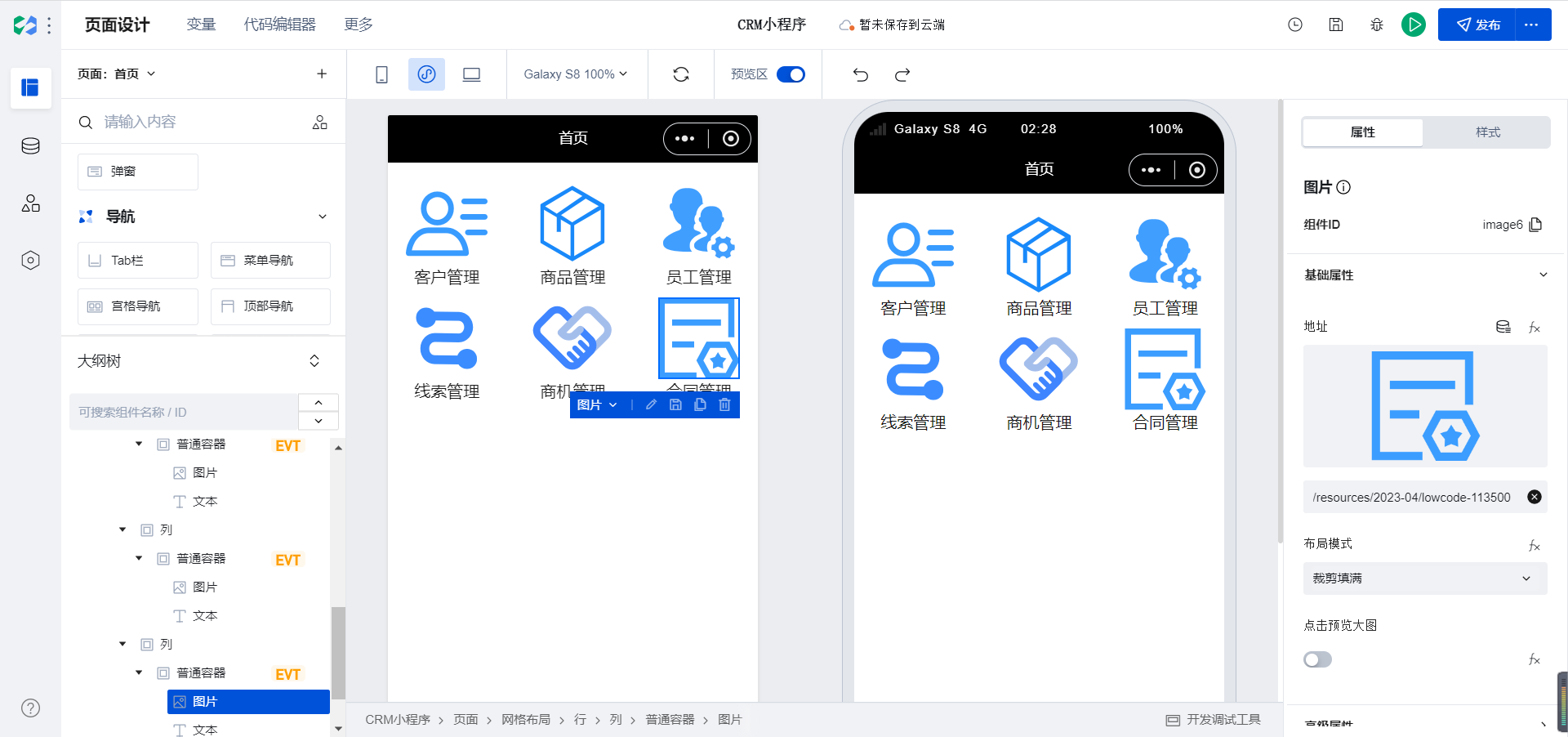Open fx expression for 地址
The image size is (1568, 737).
click(1535, 328)
